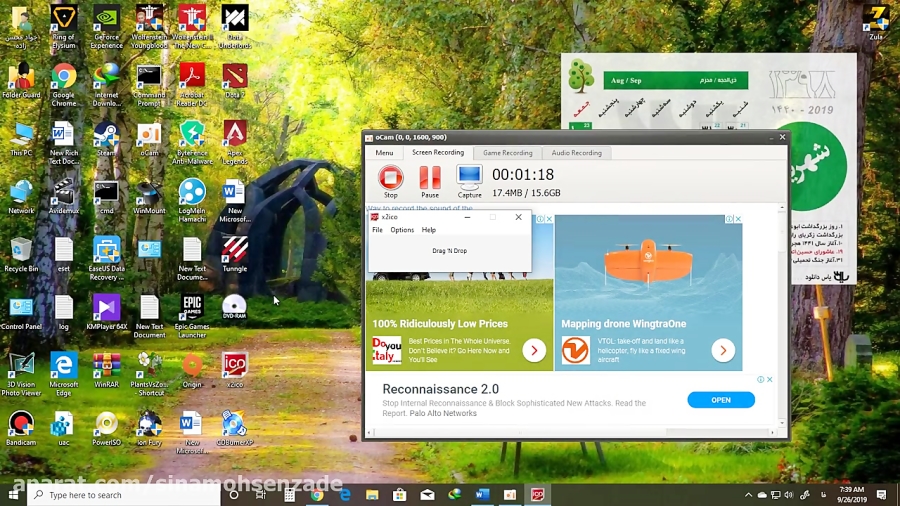Close the Reconnaissance 2.0 ad
This screenshot has height=506, width=900.
(x=770, y=379)
